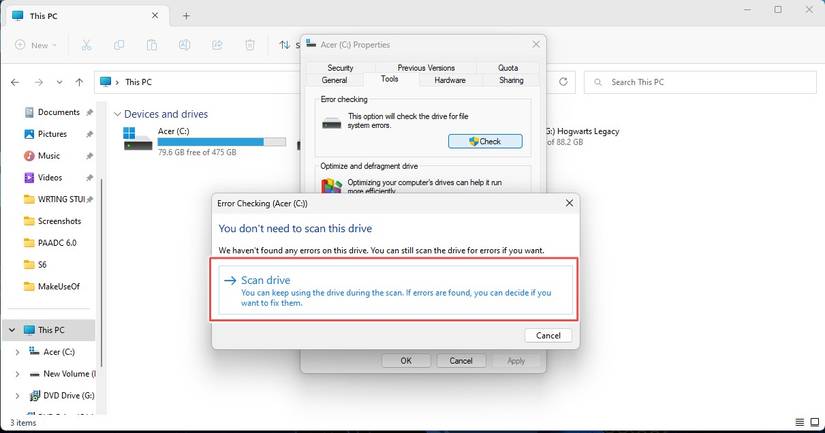
Task: Close the This PC tab
Action: [x=155, y=16]
